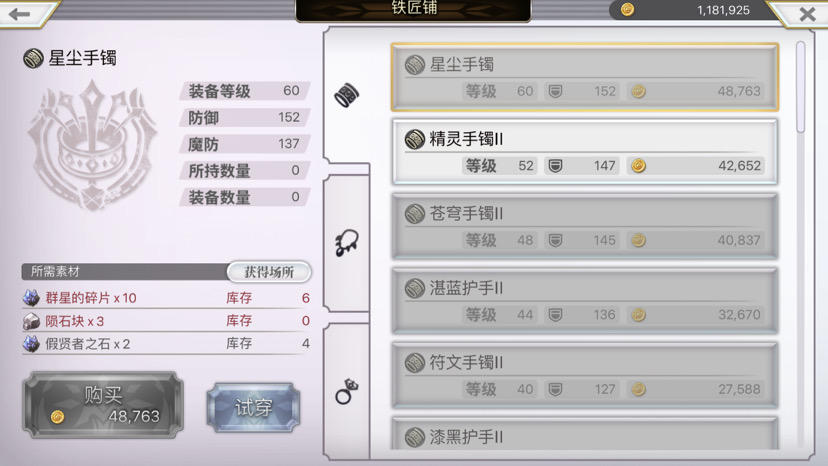Open the ring accessory tab
Screen dimensions: 828x466
click(347, 392)
